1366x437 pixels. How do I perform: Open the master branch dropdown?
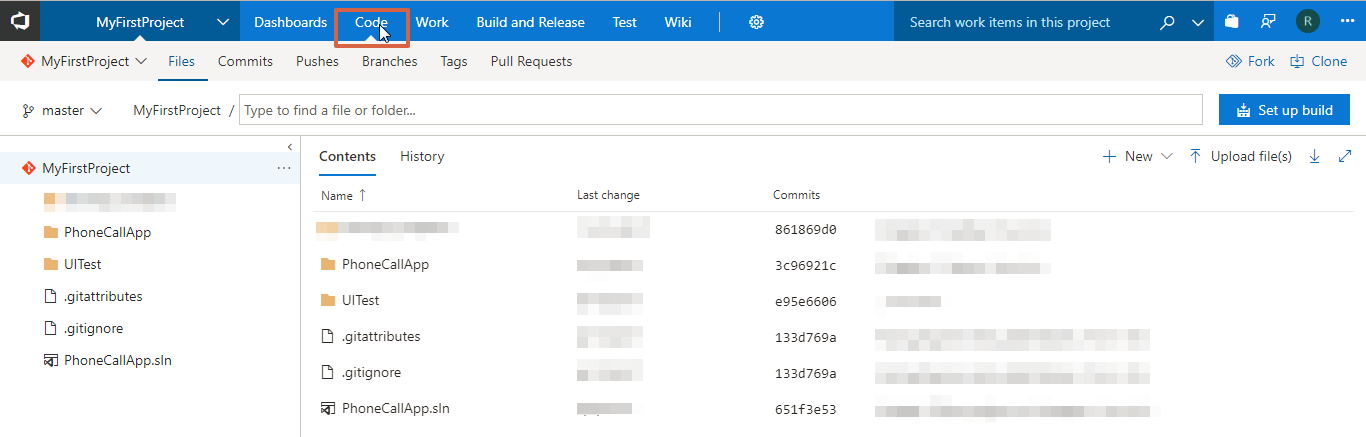(x=62, y=110)
